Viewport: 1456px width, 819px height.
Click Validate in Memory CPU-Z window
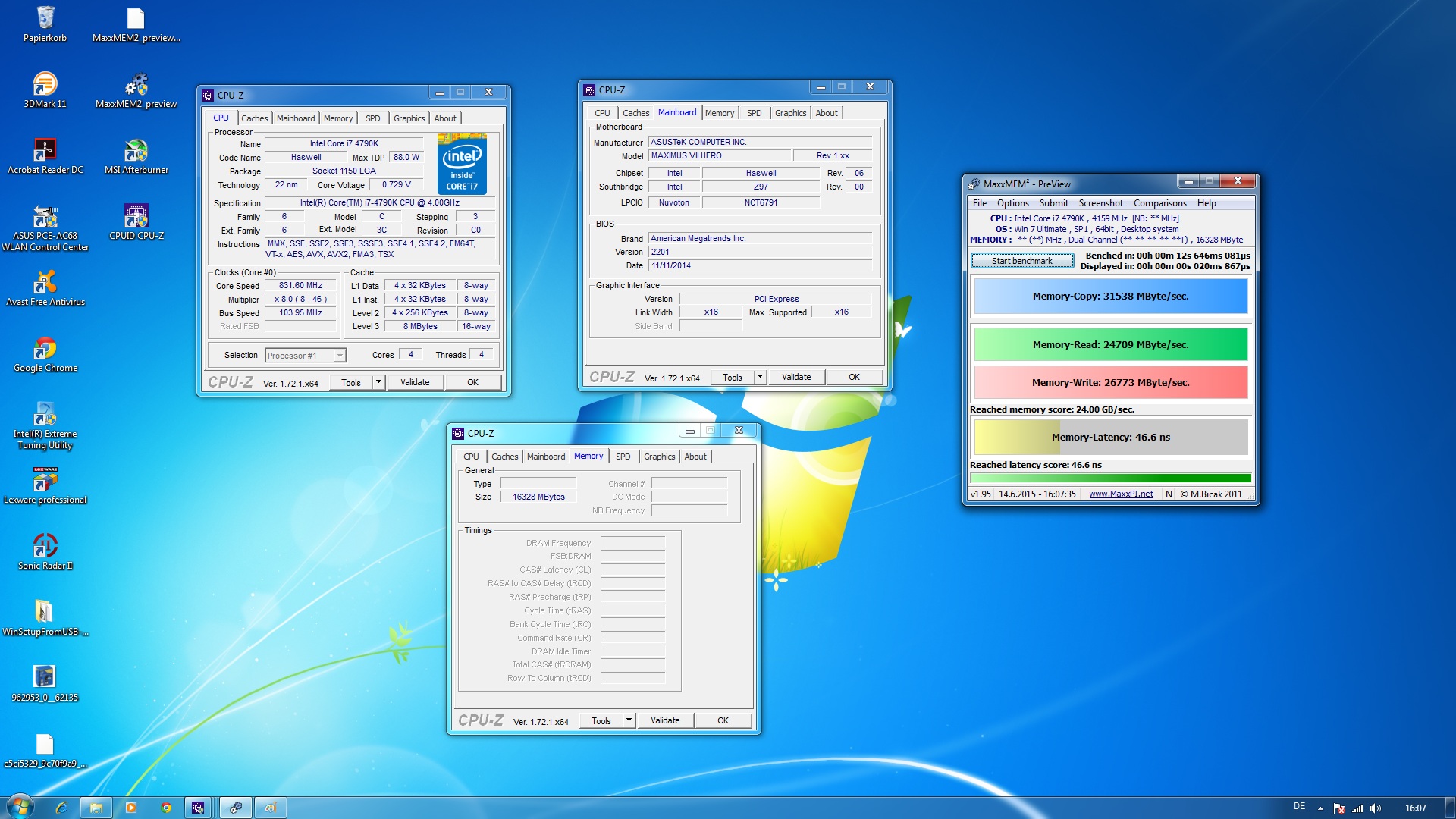point(665,720)
